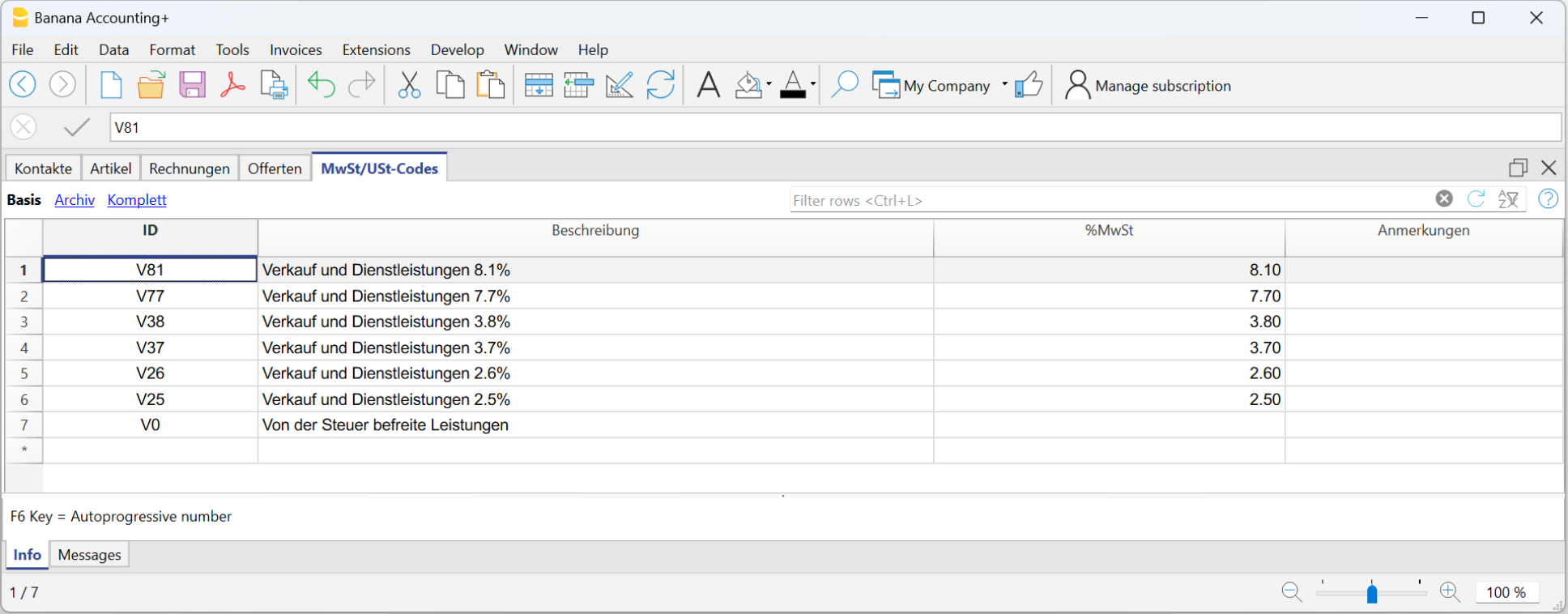Click the redo arrow icon
Screen dimensions: 1568x614
(x=361, y=84)
